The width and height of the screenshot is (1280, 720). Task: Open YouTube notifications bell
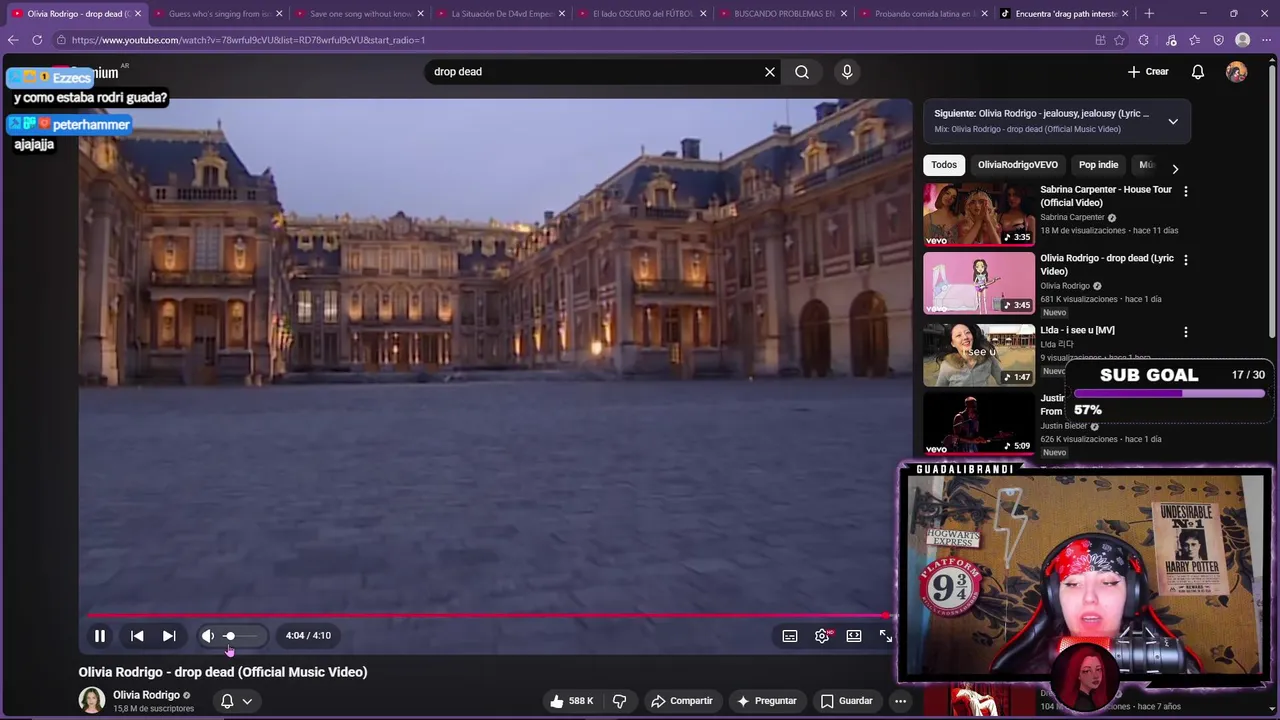click(1198, 72)
